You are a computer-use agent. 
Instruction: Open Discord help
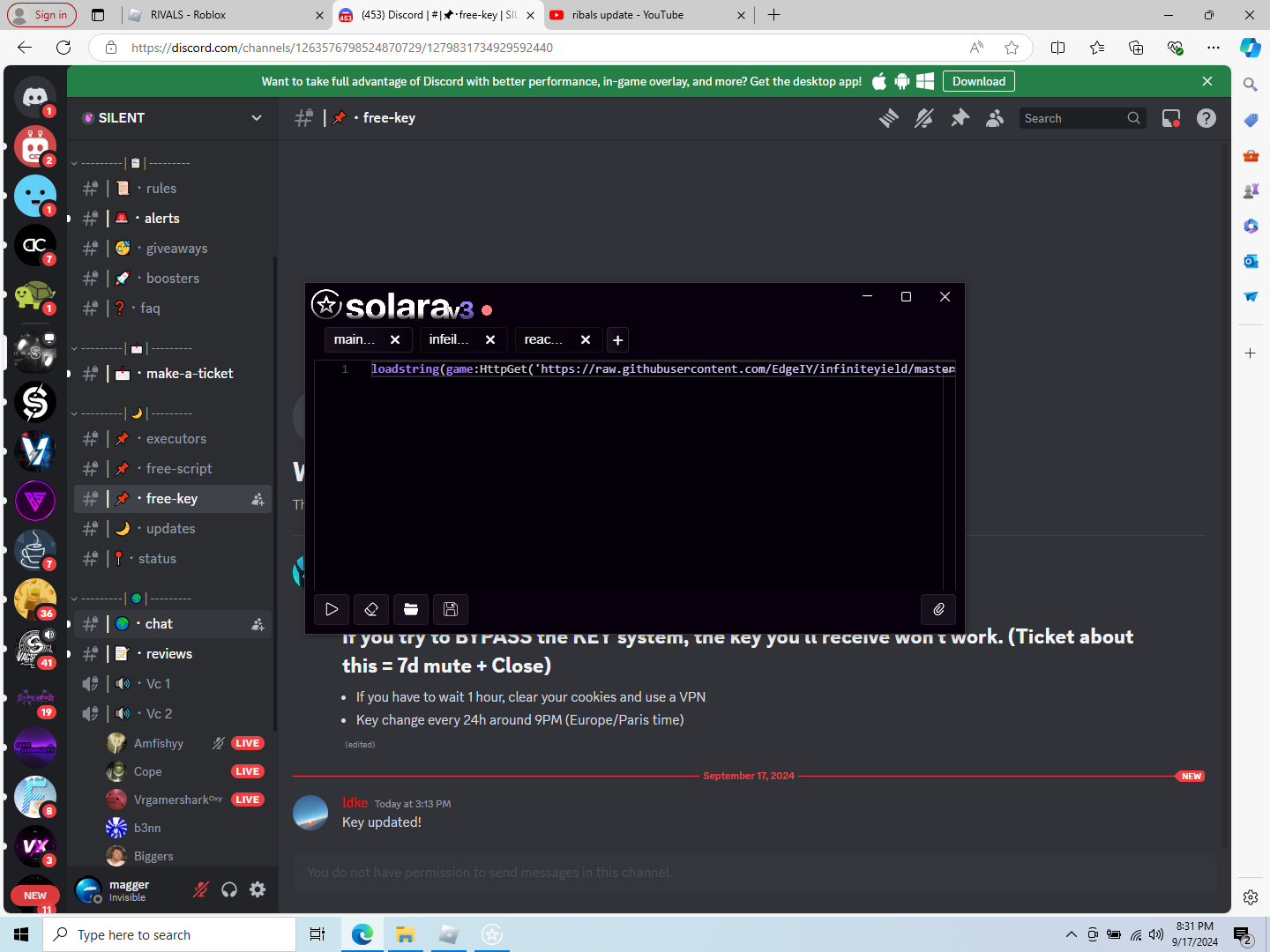pos(1206,118)
